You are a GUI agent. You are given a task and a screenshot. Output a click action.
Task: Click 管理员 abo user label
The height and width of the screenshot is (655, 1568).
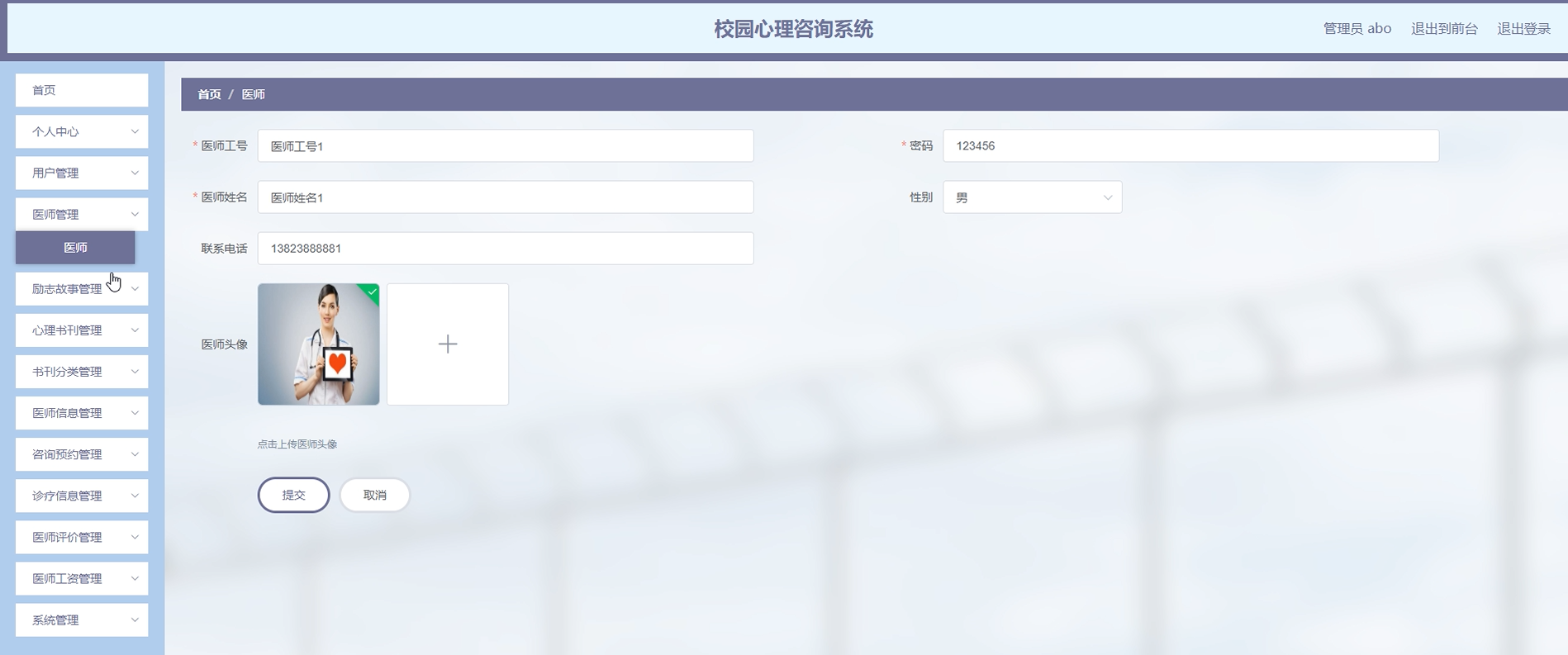pos(1357,28)
